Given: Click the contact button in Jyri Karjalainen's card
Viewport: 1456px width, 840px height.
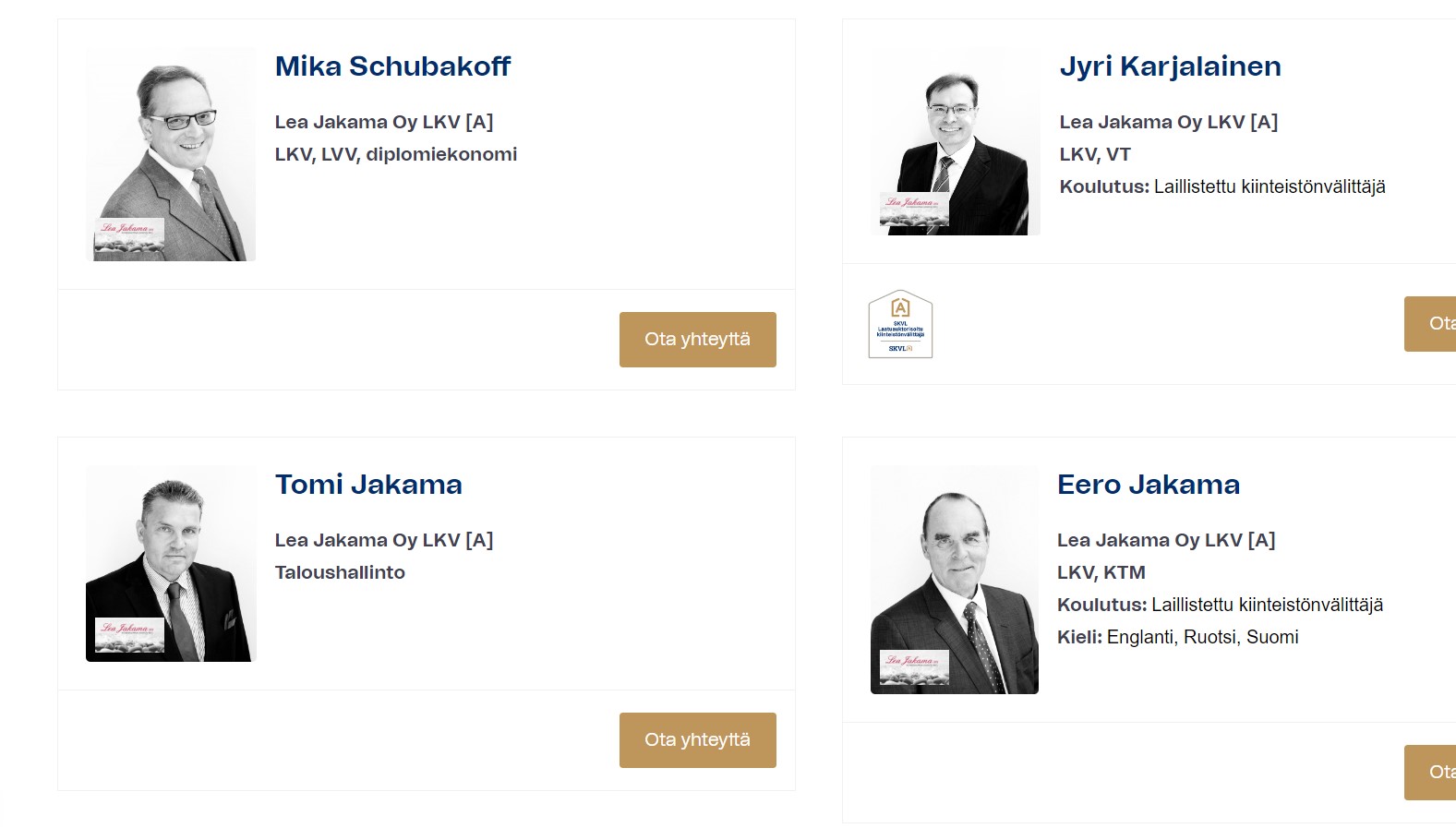Looking at the screenshot, I should [1432, 324].
